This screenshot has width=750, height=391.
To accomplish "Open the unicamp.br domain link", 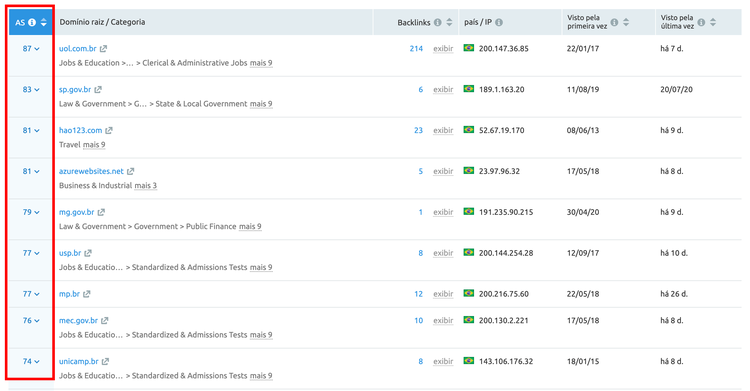I will pyautogui.click(x=79, y=361).
